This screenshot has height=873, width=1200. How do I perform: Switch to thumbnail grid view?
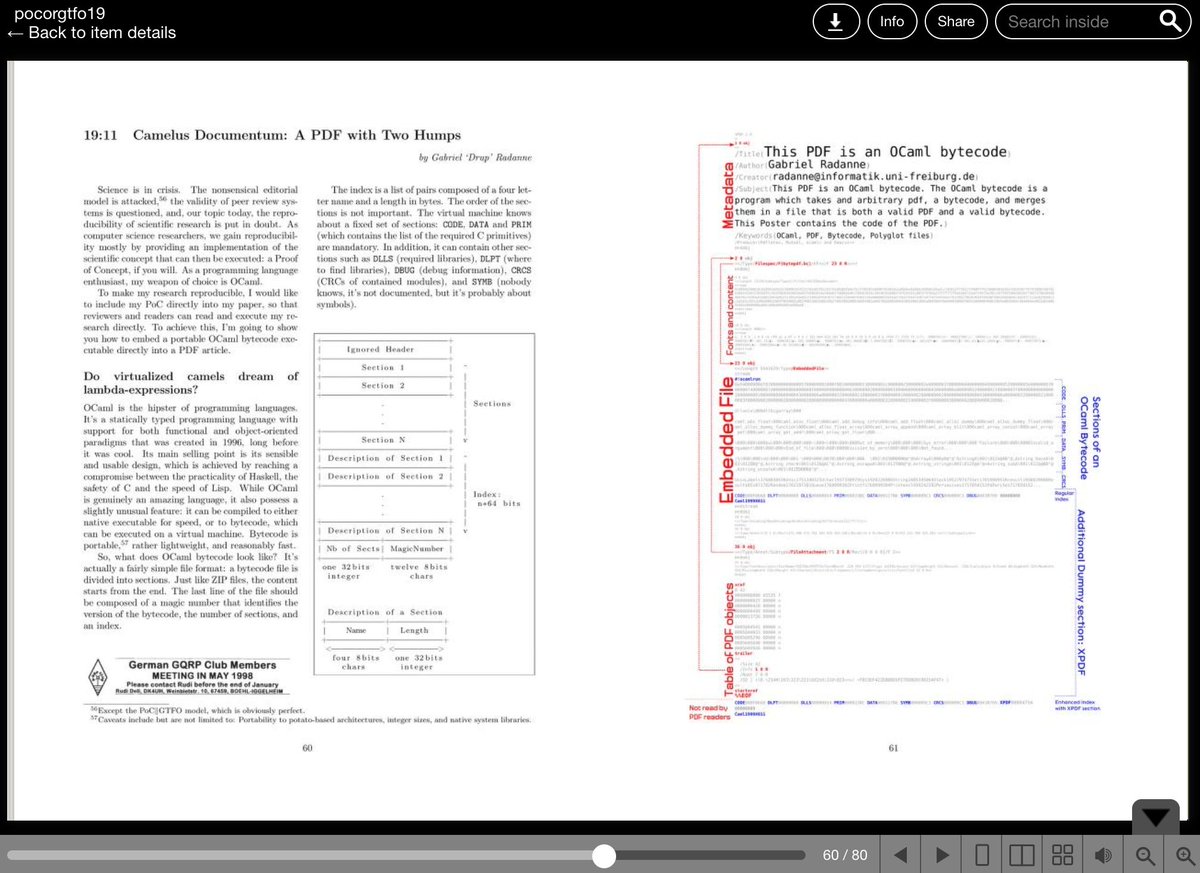click(1063, 855)
